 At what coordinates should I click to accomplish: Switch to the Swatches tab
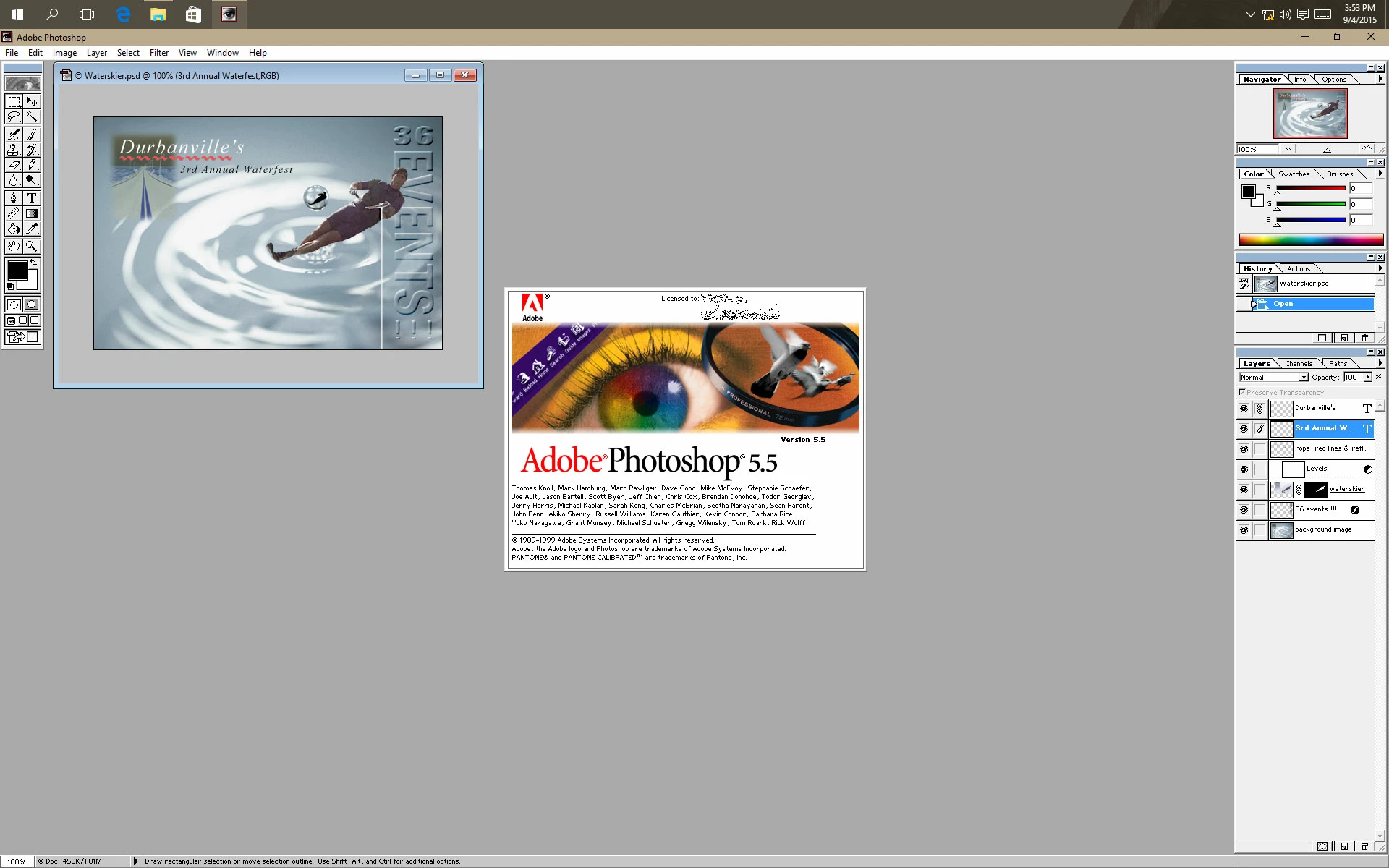pyautogui.click(x=1294, y=174)
